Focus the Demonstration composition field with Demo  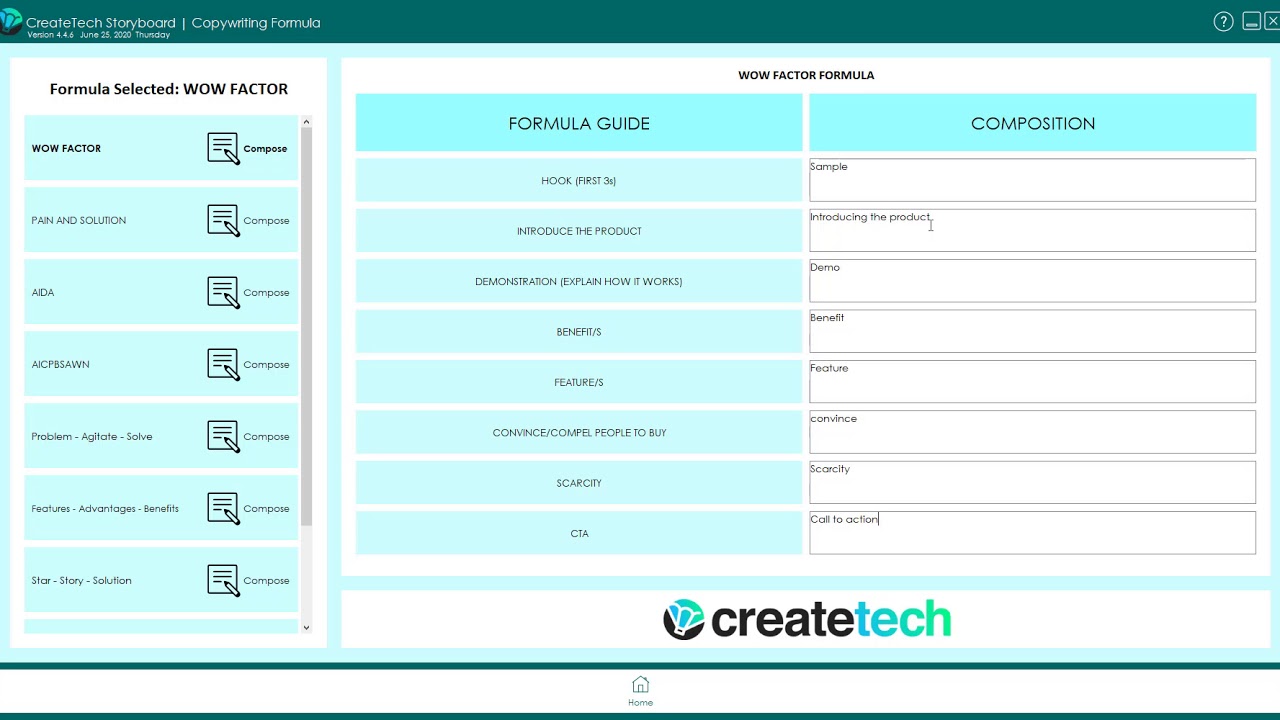click(1032, 281)
